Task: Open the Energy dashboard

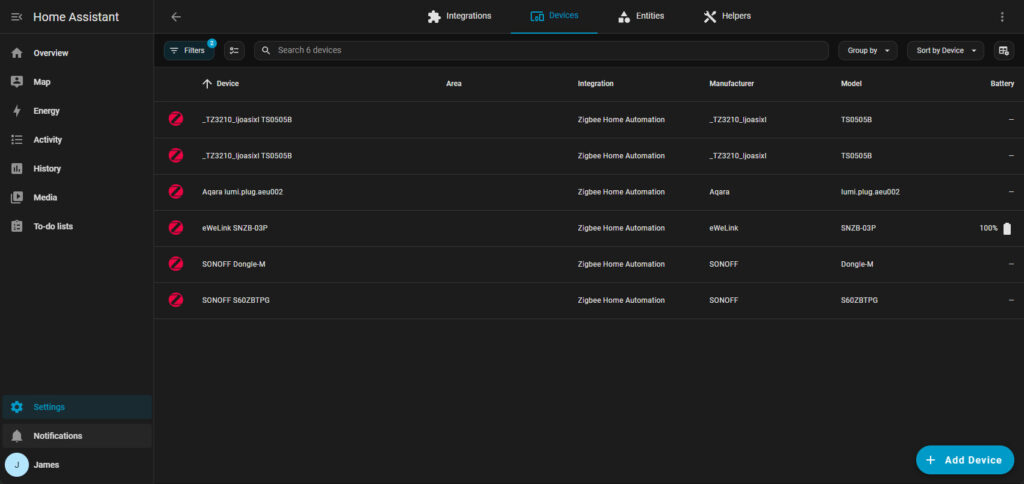Action: (48, 111)
